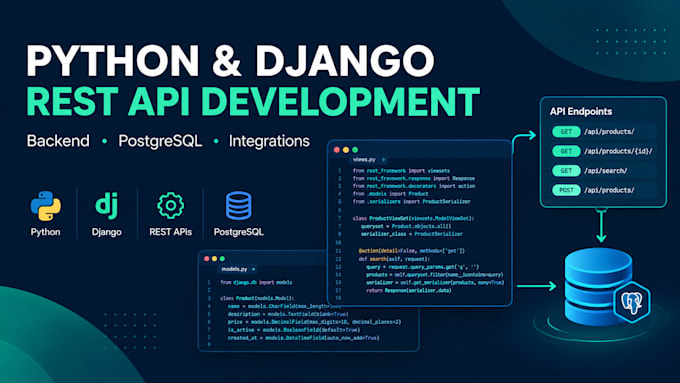Click the large blue database cylinder
Screen dimensions: 680x383
click(598, 286)
